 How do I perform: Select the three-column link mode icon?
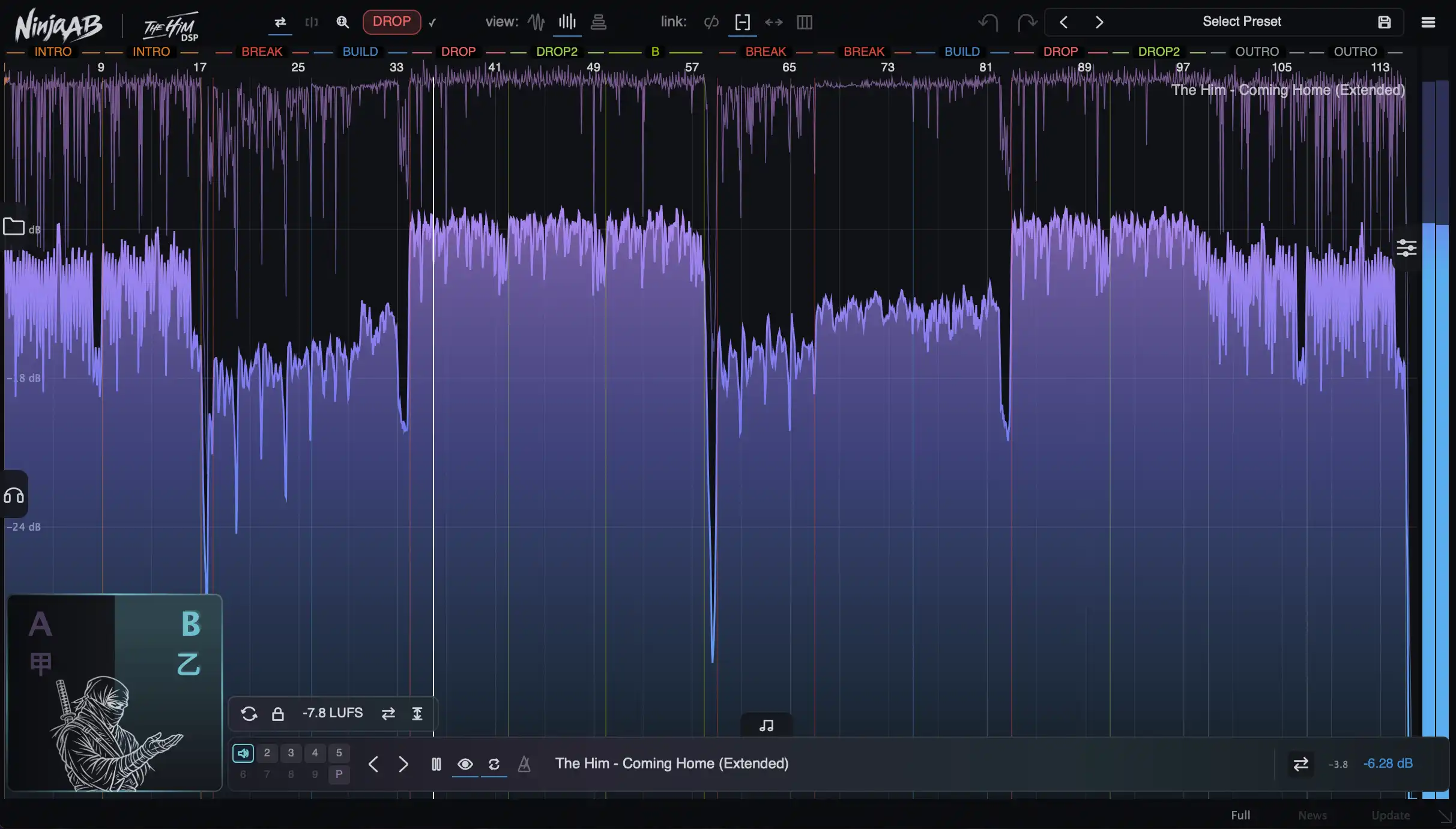pos(805,22)
